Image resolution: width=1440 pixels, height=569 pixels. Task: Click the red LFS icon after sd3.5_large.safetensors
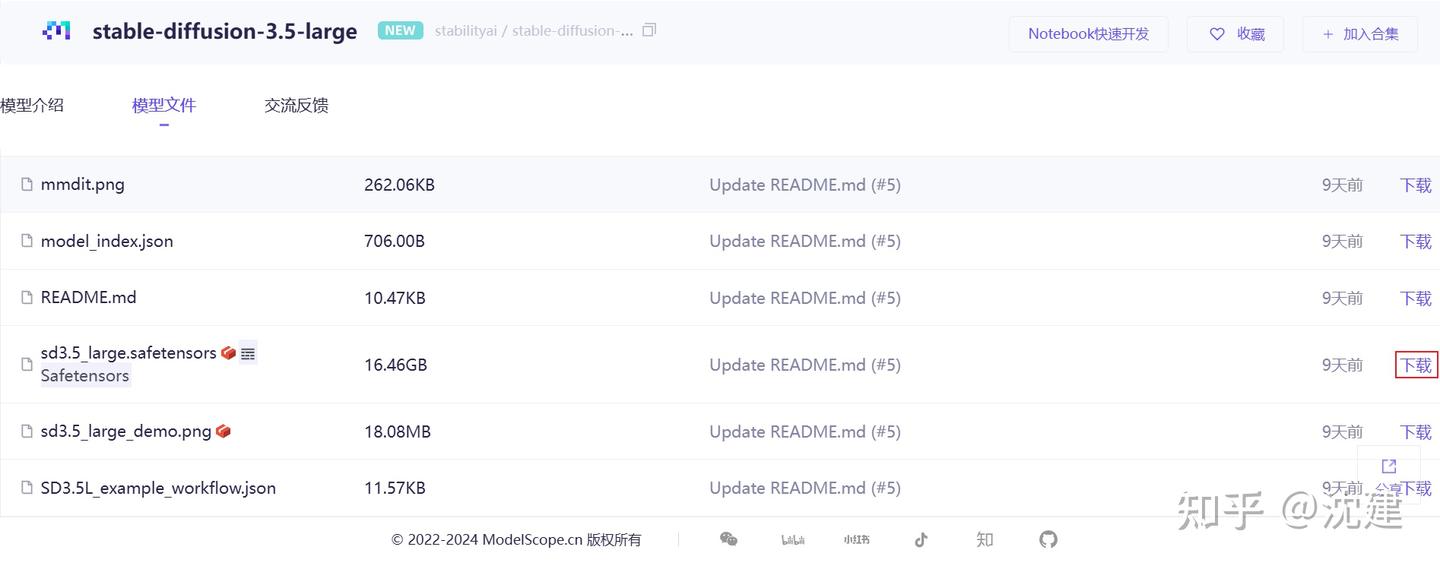(228, 353)
